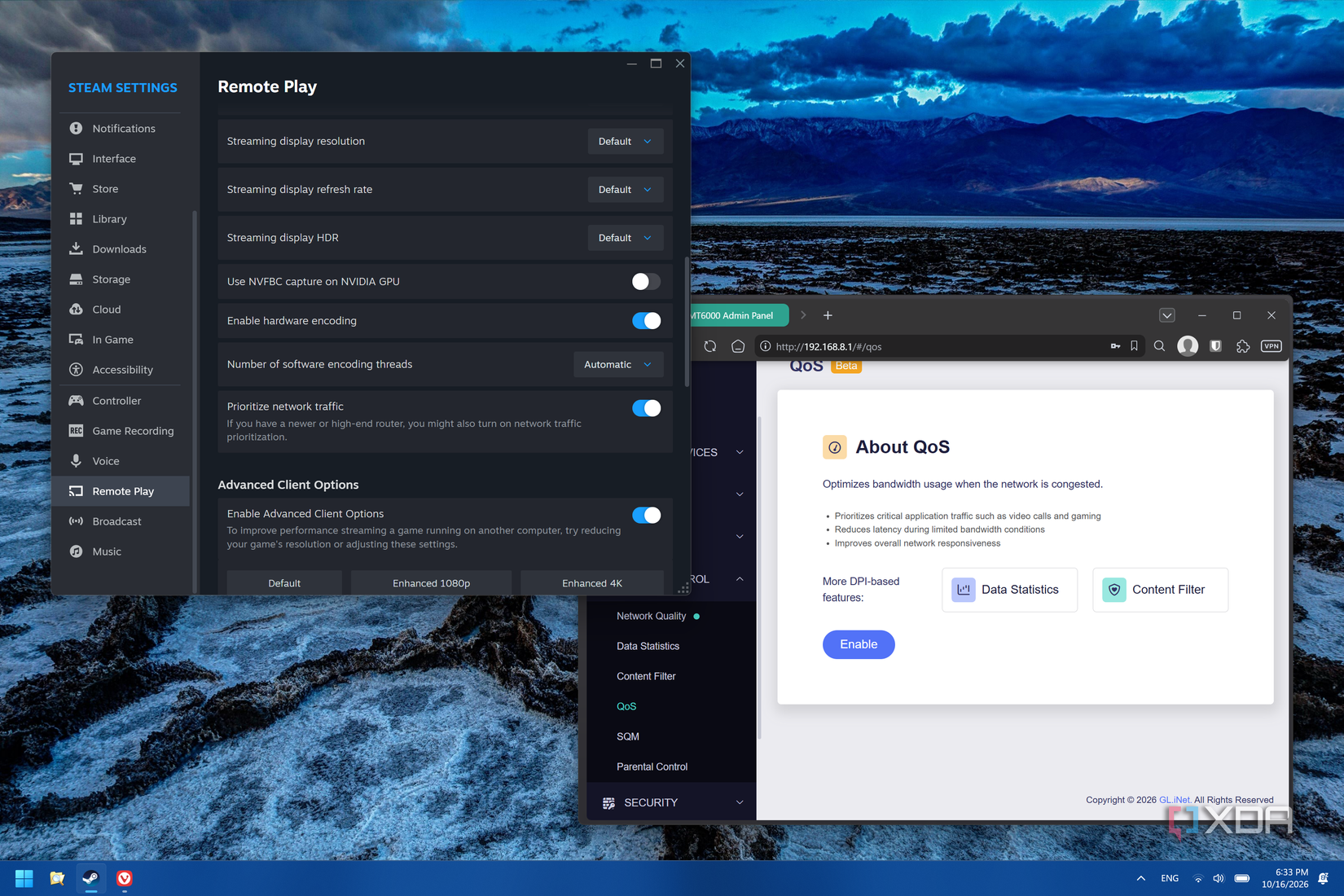Expand the SECURITY section in router sidebar
Screen dimensions: 1344x896
coord(673,802)
